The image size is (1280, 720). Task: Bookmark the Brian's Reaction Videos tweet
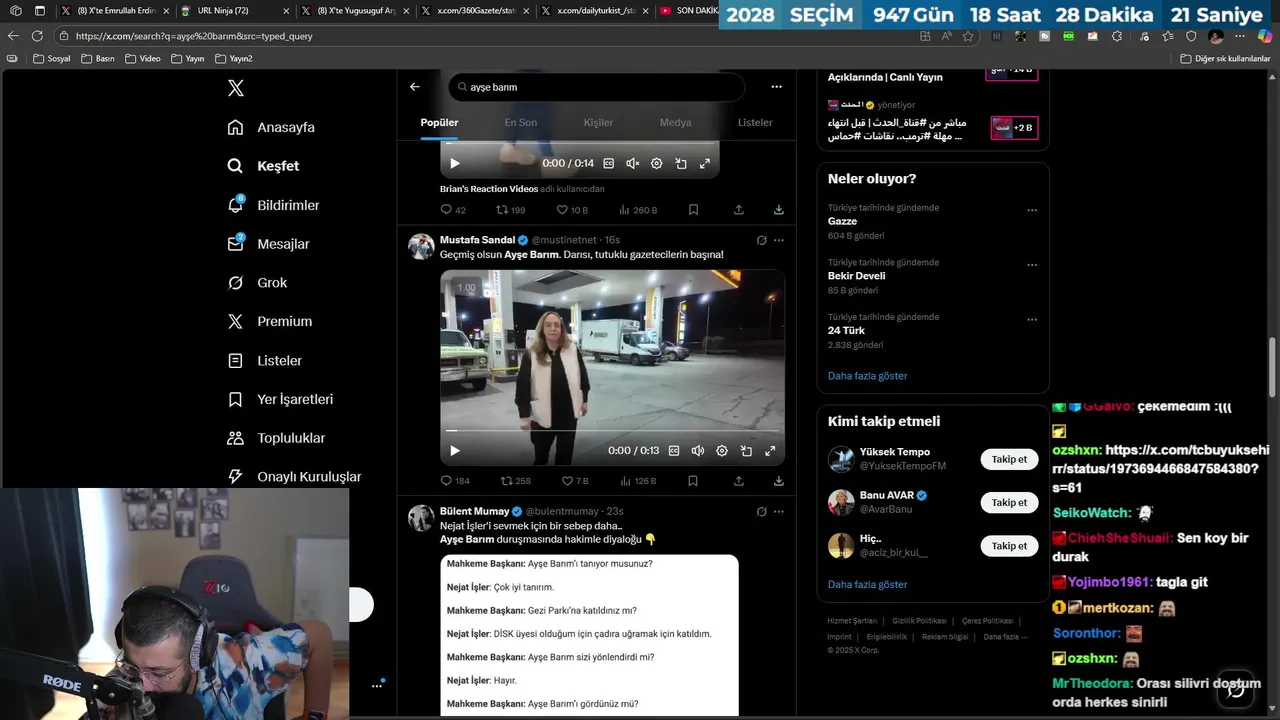tap(693, 210)
